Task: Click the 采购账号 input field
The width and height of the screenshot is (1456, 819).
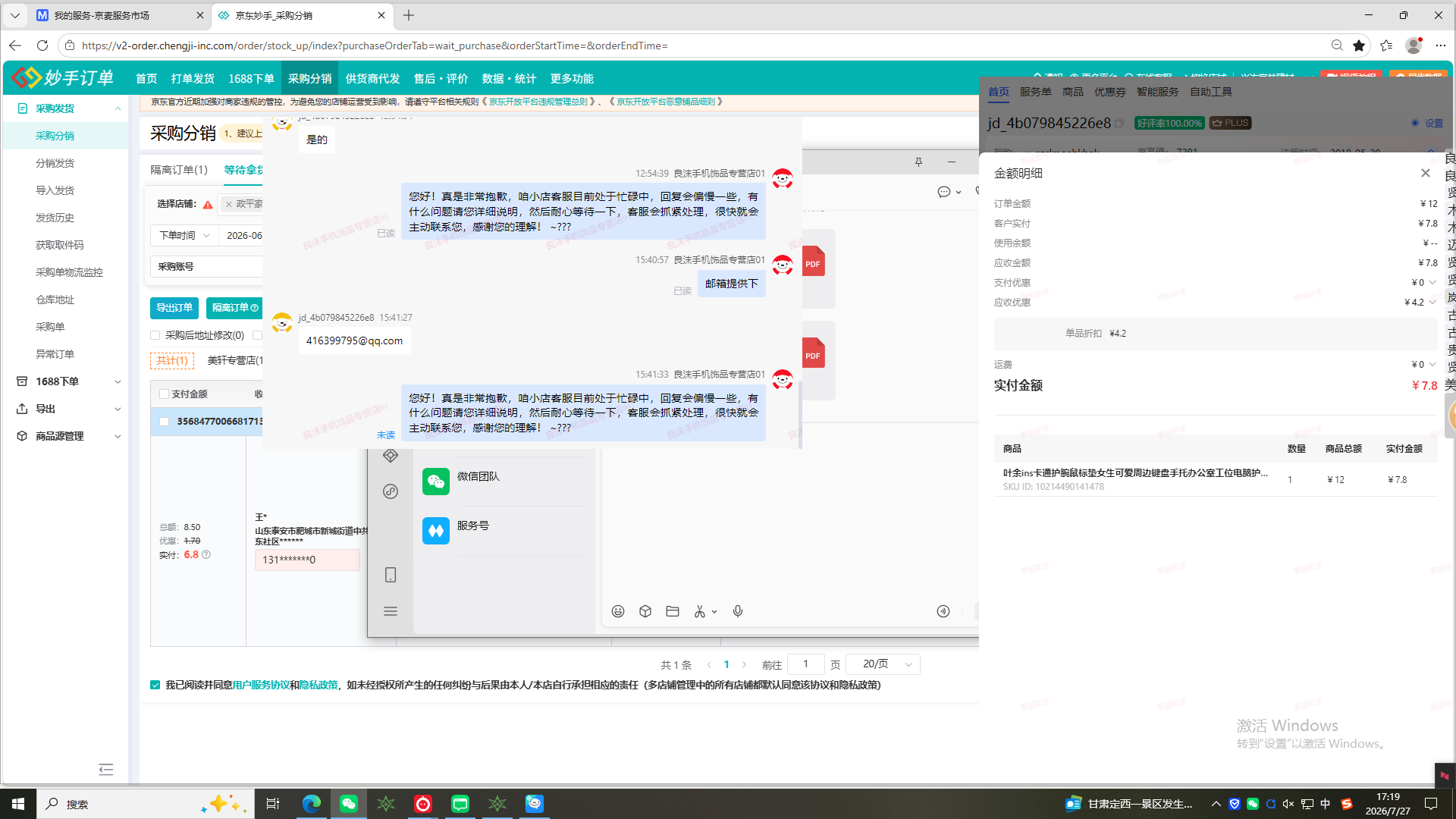Action: click(x=206, y=267)
